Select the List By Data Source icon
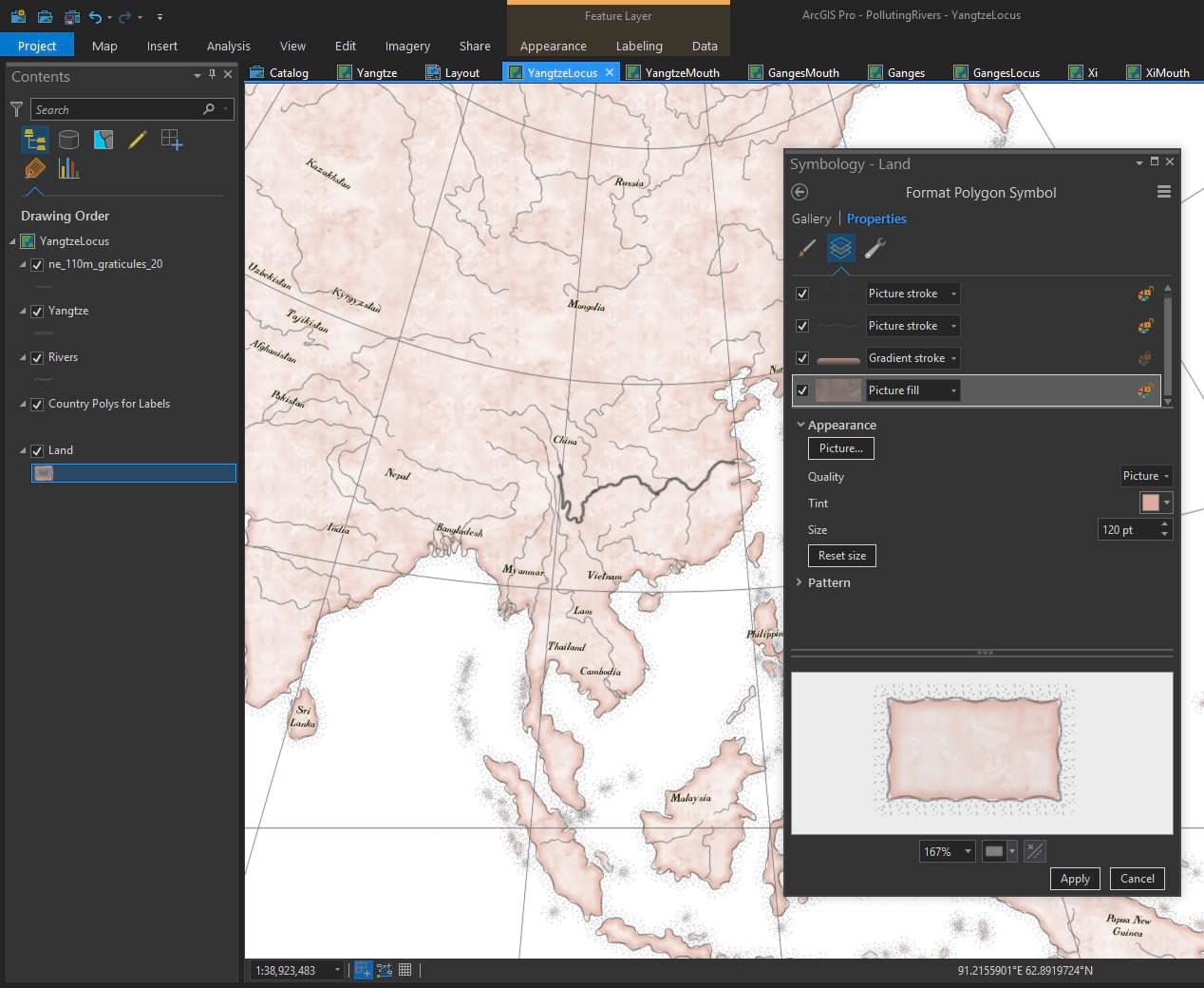The height and width of the screenshot is (988, 1204). tap(69, 141)
